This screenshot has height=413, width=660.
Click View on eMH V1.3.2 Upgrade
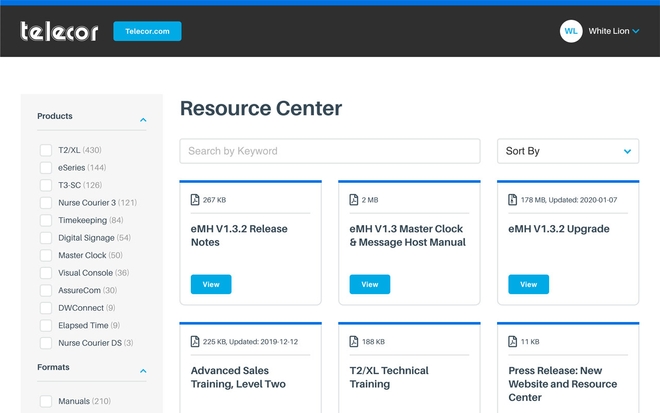(x=528, y=284)
